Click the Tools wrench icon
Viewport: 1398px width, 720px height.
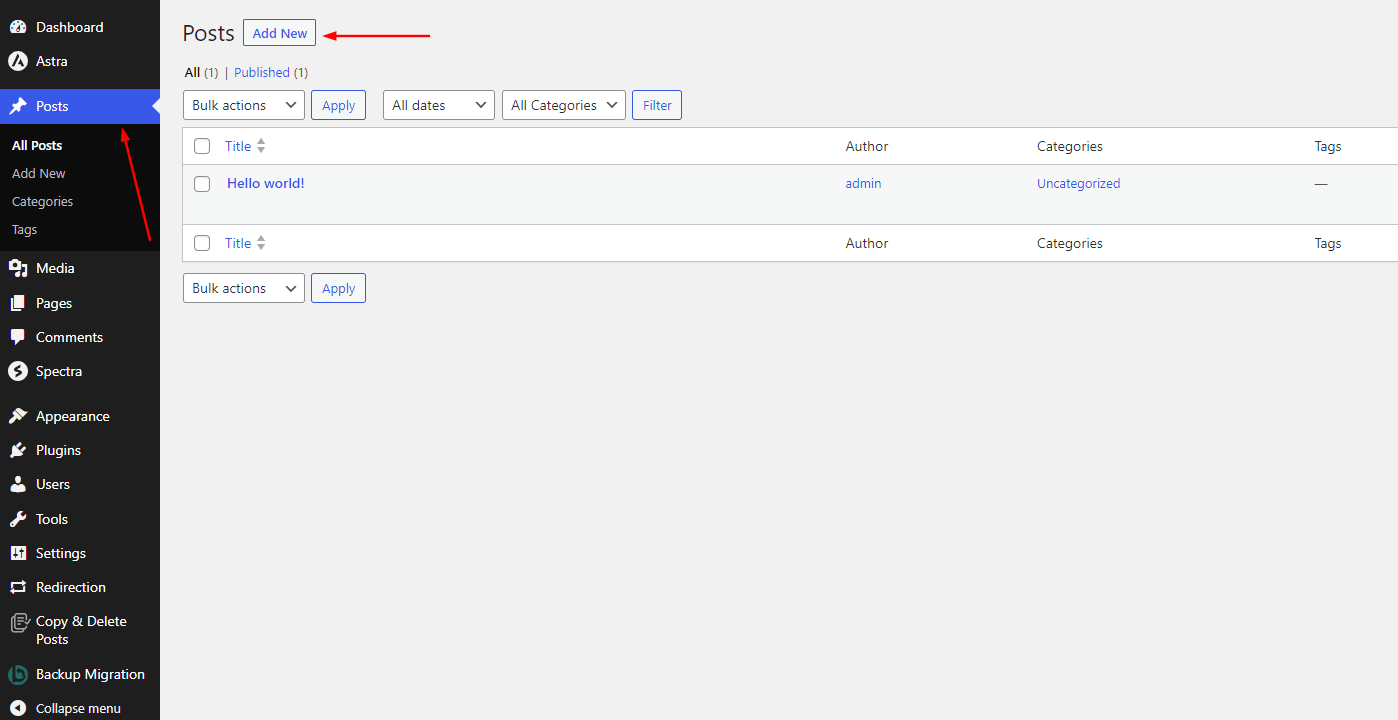point(18,519)
